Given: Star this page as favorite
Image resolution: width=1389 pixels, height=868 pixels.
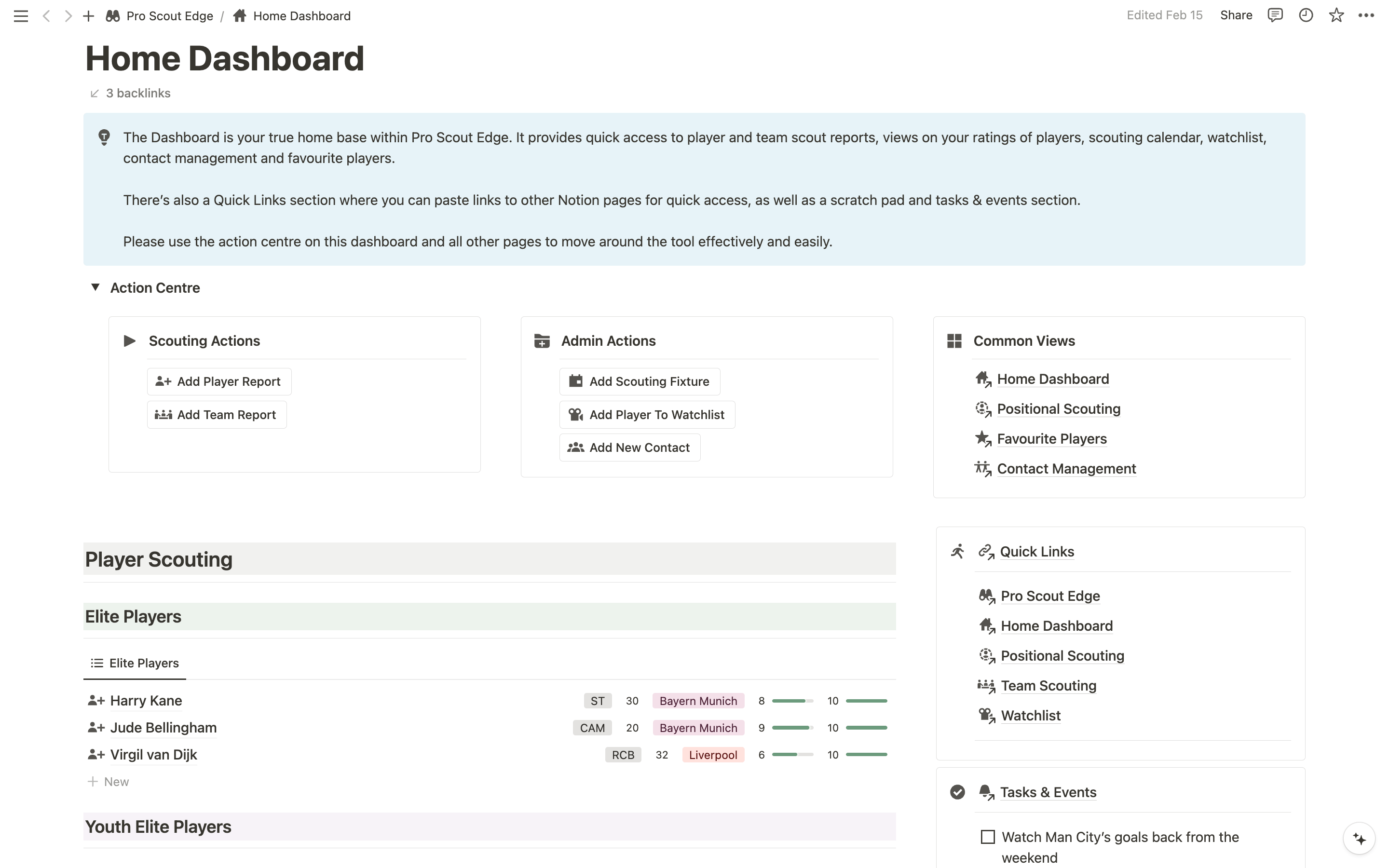Looking at the screenshot, I should tap(1336, 15).
